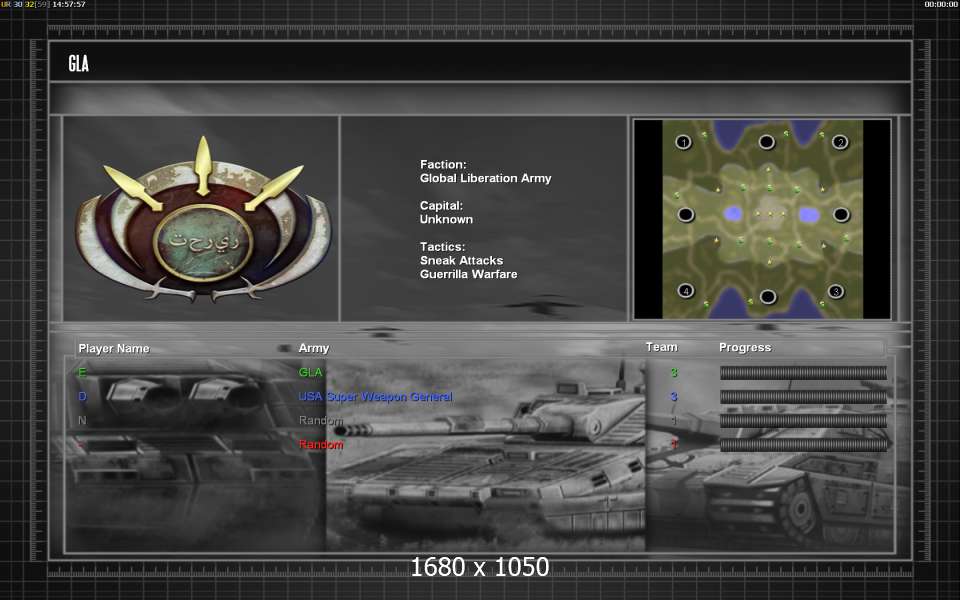Image resolution: width=960 pixels, height=600 pixels.
Task: Click the 'Faction:' label
Action: pyautogui.click(x=443, y=164)
